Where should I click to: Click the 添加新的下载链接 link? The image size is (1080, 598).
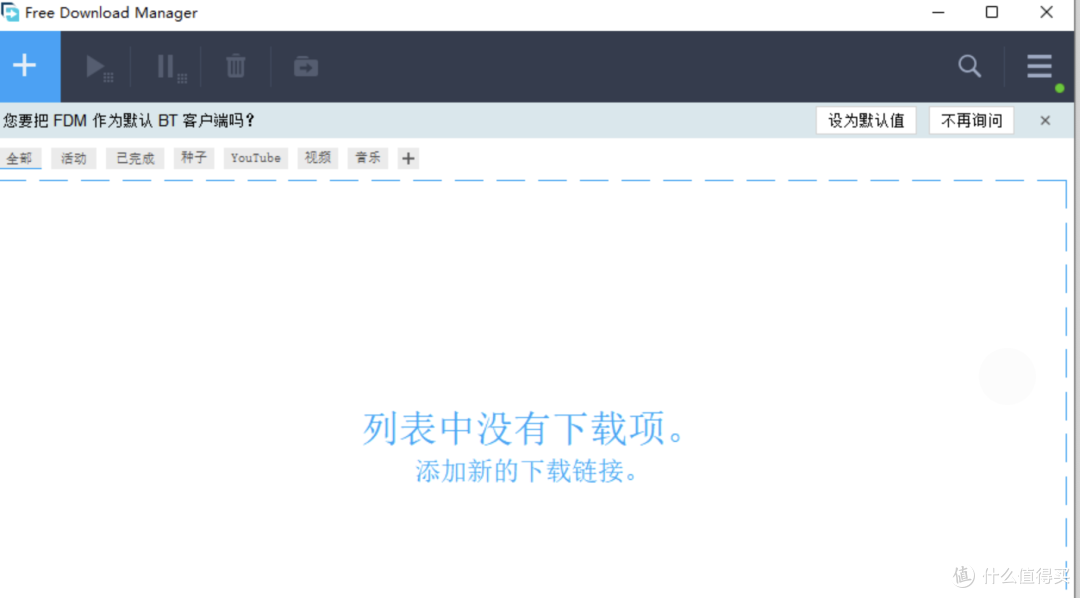[524, 470]
